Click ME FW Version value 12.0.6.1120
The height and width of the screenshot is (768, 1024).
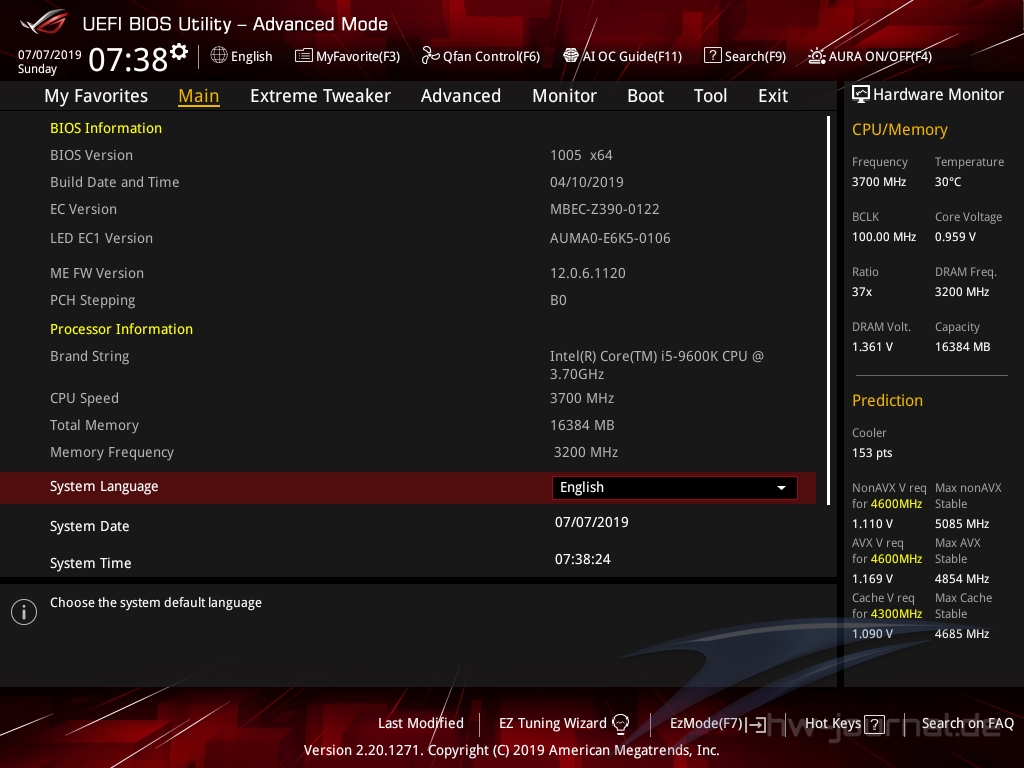tap(588, 273)
